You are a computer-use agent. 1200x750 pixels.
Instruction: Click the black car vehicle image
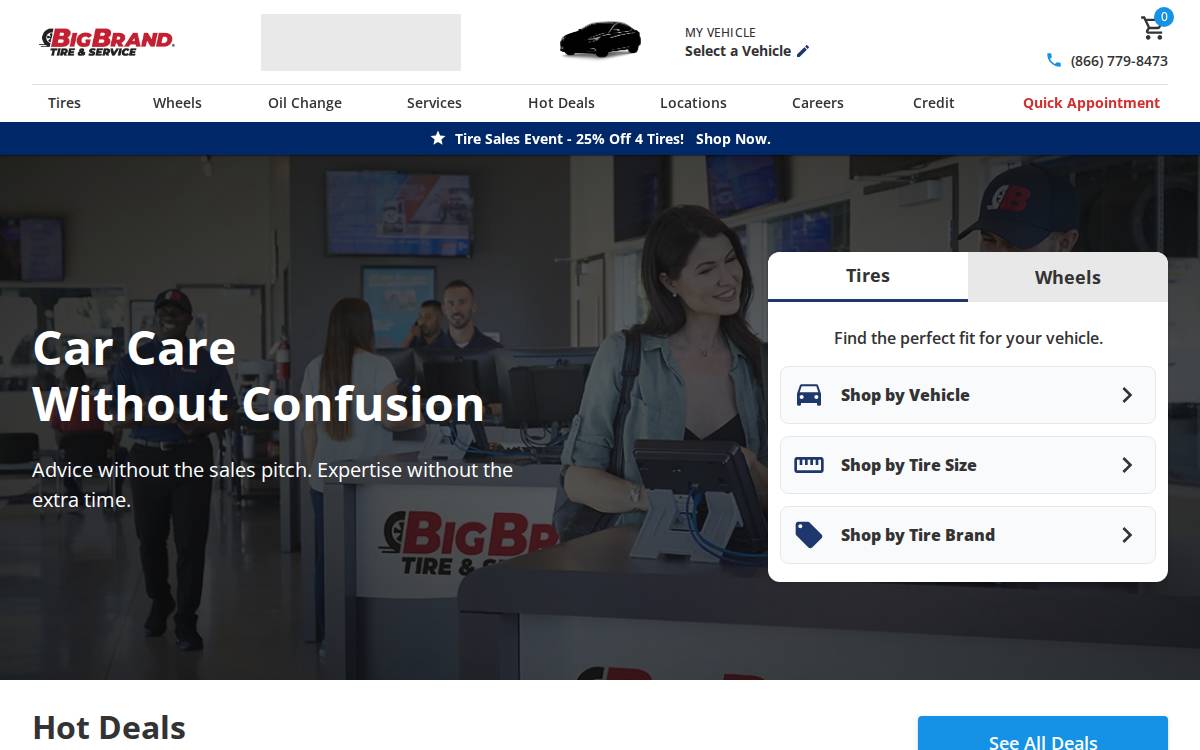click(x=600, y=40)
